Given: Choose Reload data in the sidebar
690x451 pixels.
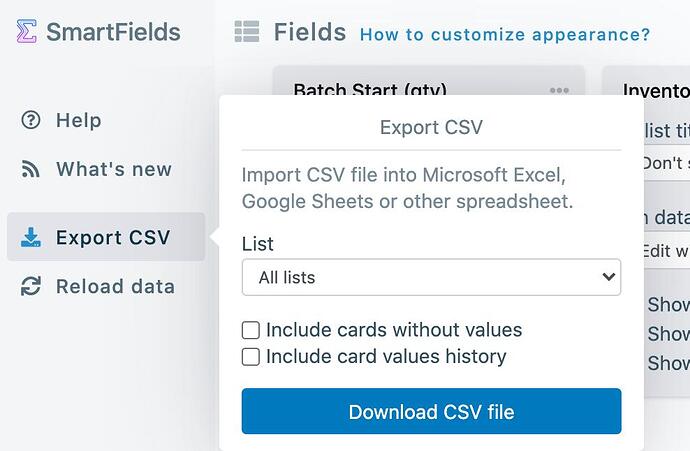Looking at the screenshot, I should pos(115,286).
